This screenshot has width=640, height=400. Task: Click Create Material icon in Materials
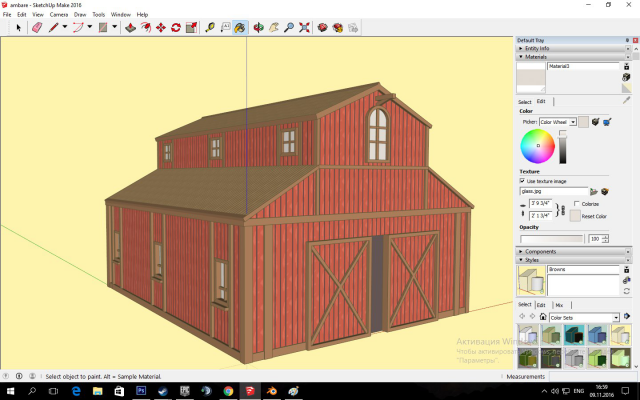(627, 77)
